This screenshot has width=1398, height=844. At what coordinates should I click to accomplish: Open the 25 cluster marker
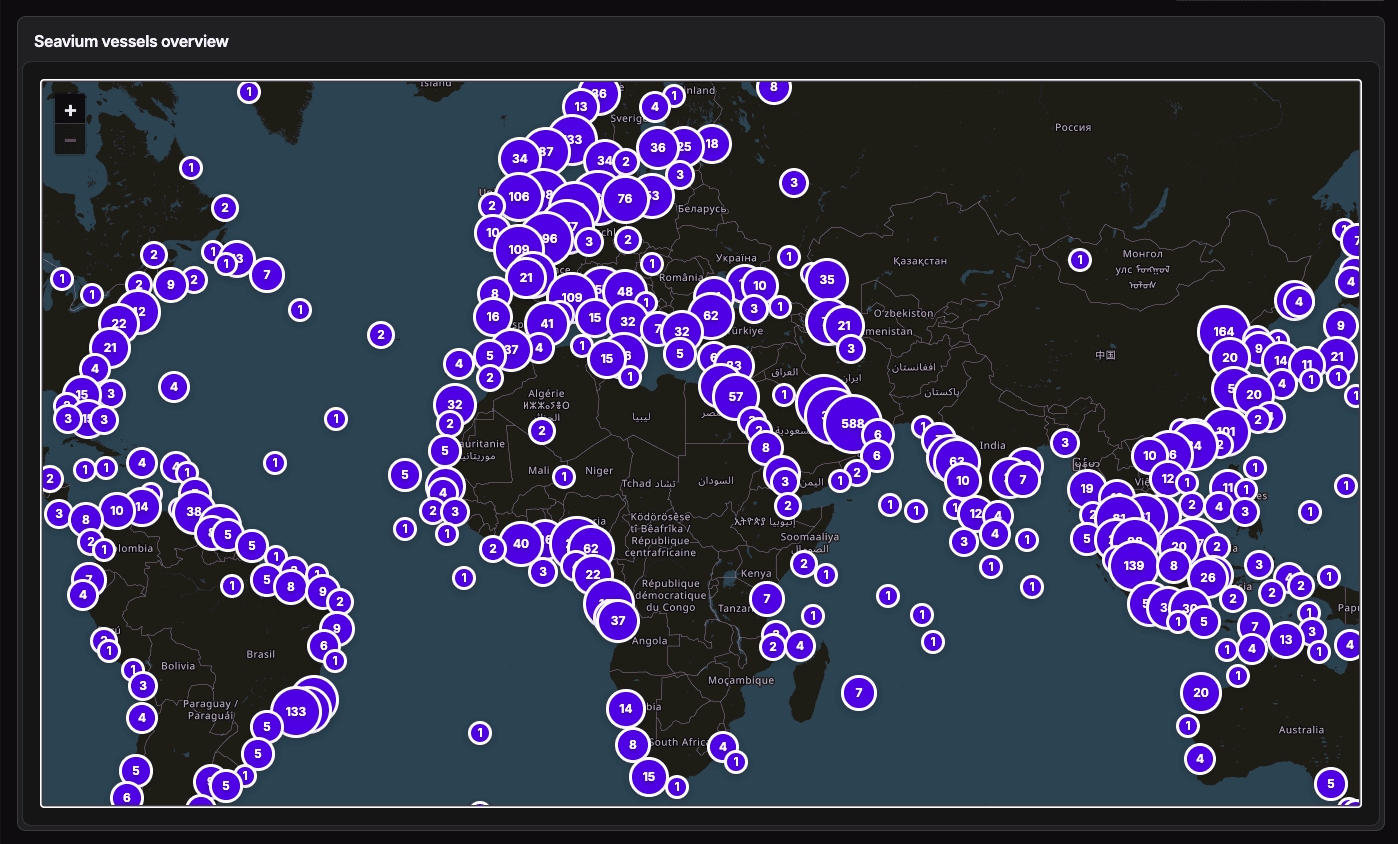pyautogui.click(x=684, y=146)
